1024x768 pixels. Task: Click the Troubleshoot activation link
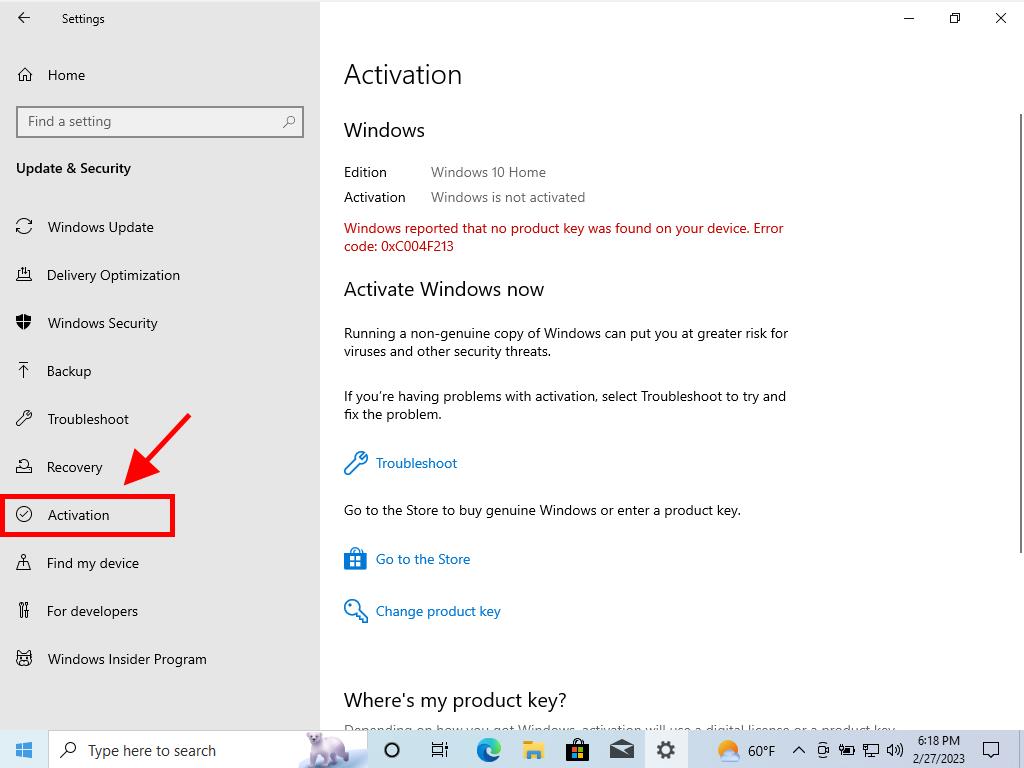[x=416, y=463]
